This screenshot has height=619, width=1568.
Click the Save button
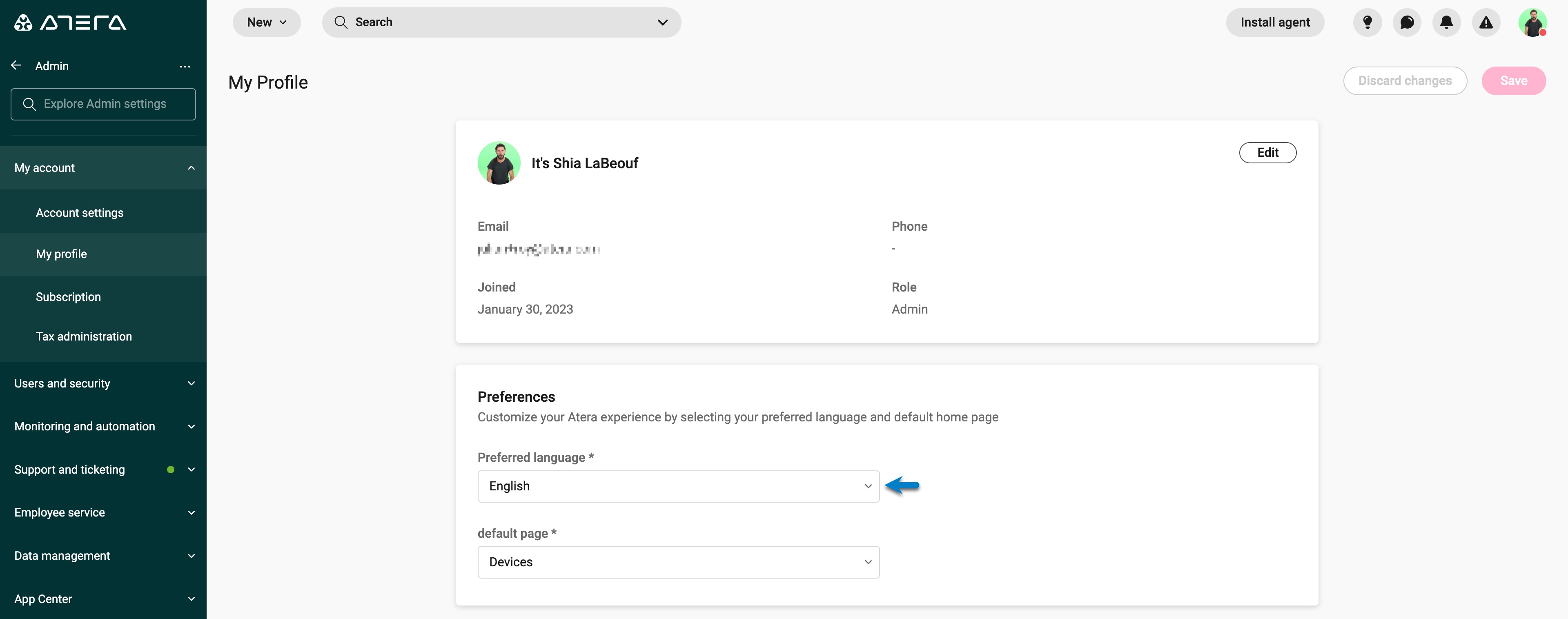tap(1513, 81)
